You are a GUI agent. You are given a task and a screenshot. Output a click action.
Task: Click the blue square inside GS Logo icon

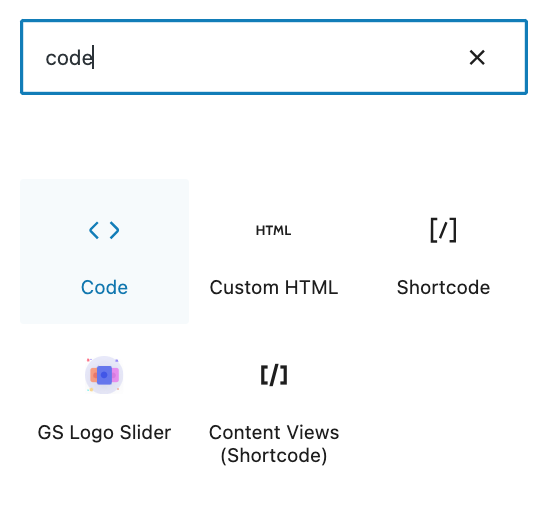pos(104,375)
